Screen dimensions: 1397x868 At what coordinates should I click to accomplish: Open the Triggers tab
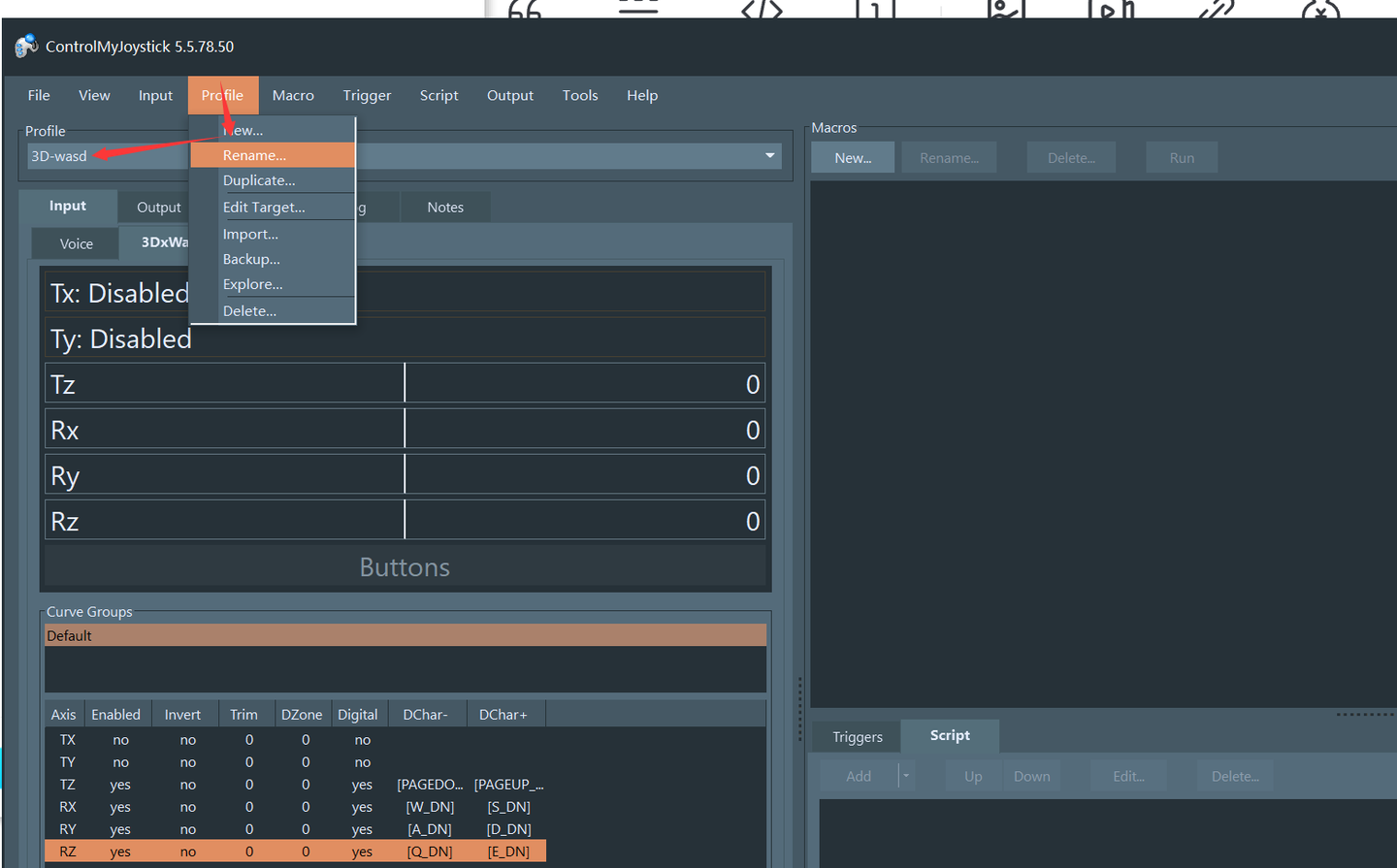858,737
